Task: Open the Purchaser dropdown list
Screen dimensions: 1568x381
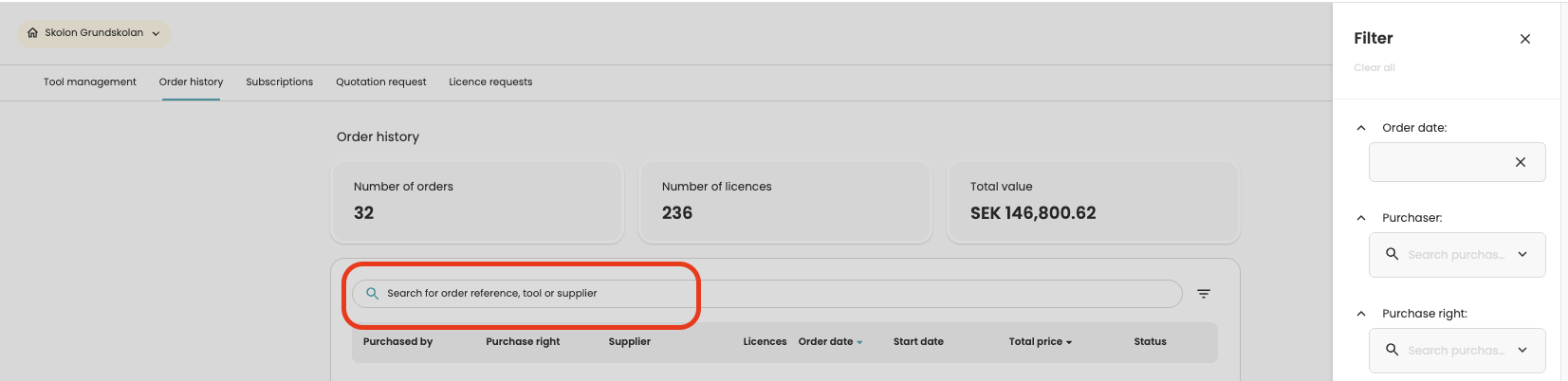Action: 1522,254
